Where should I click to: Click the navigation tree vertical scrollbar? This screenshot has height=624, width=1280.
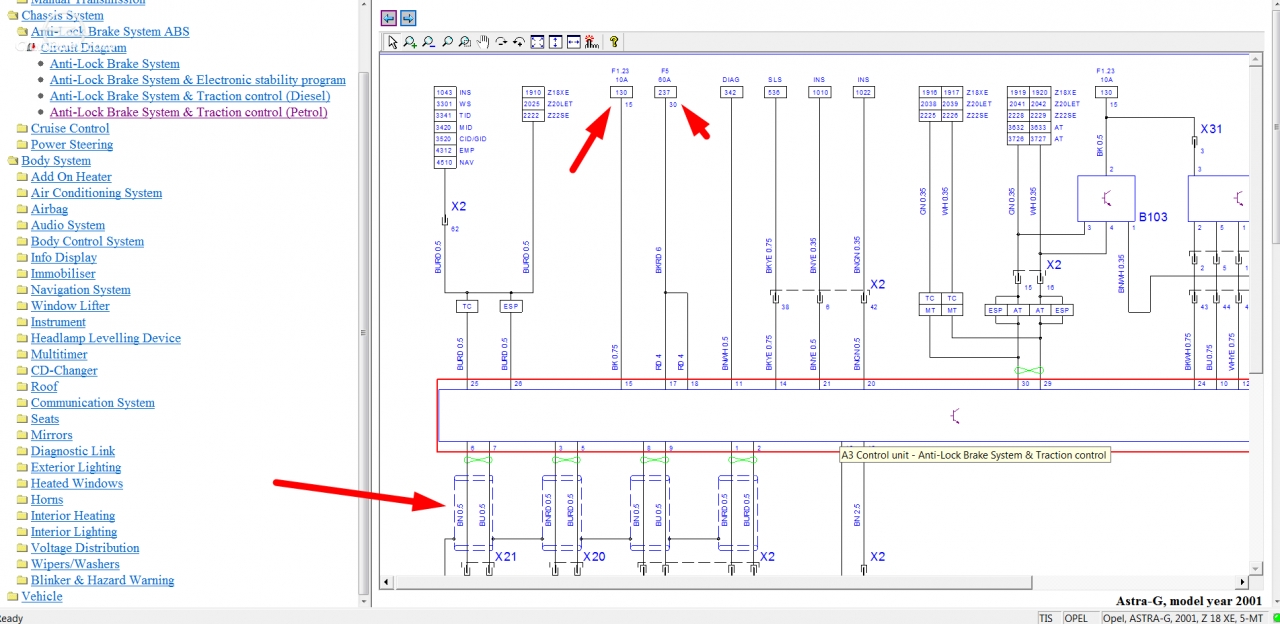tap(365, 303)
